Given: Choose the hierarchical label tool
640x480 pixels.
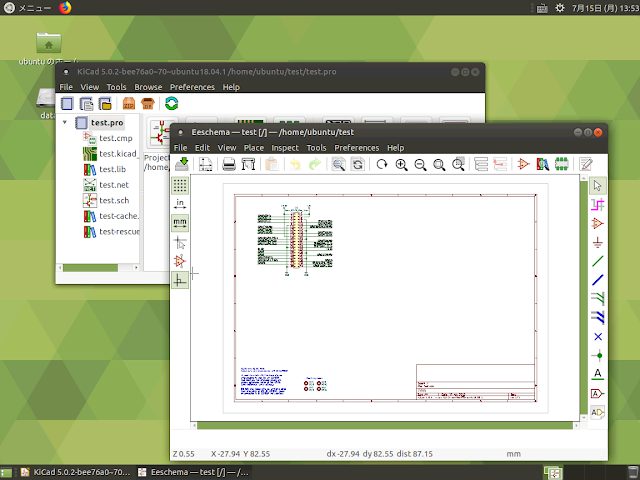Looking at the screenshot, I should point(598,412).
